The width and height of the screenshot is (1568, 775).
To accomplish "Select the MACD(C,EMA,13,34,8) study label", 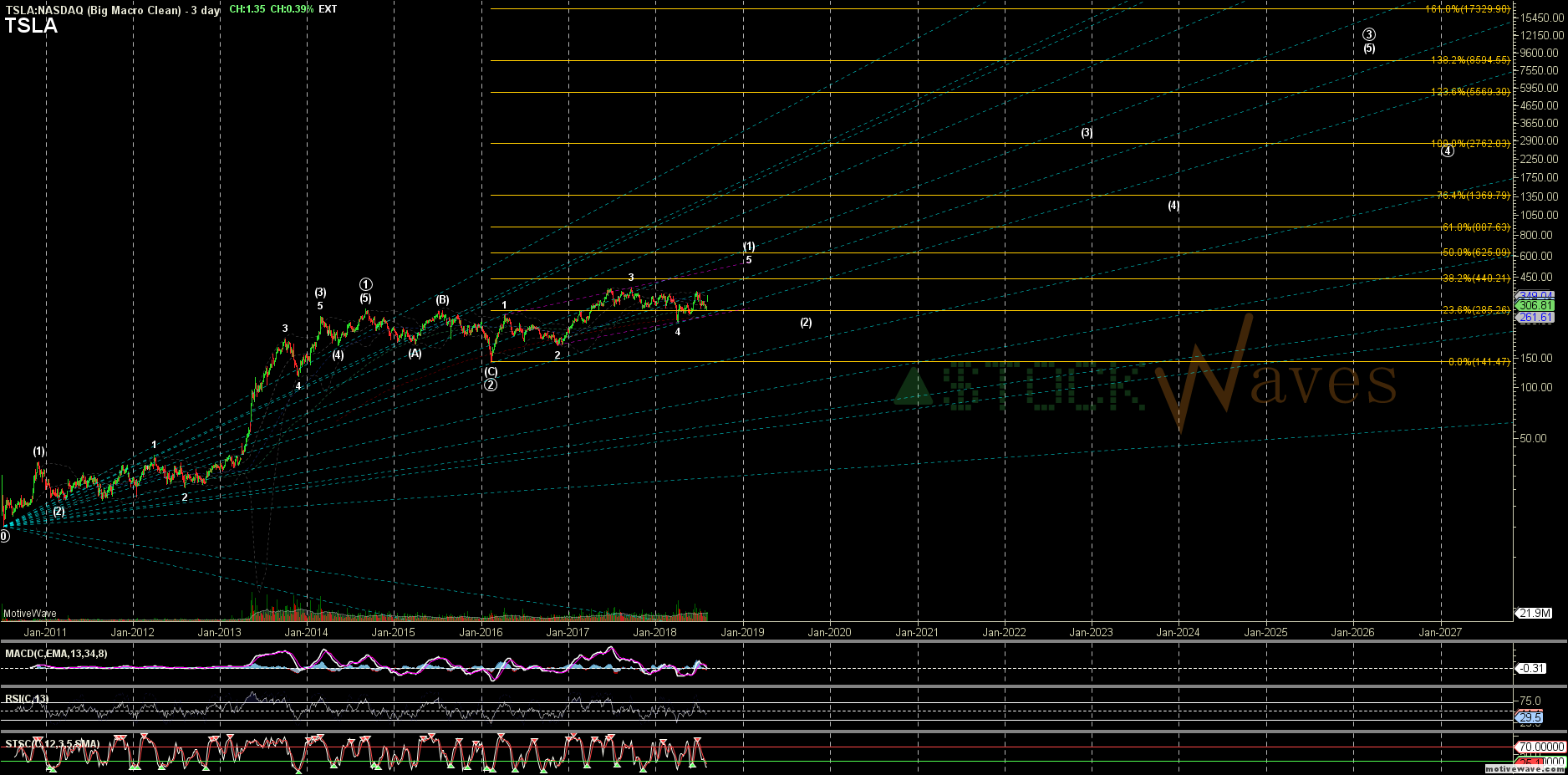I will click(x=56, y=654).
